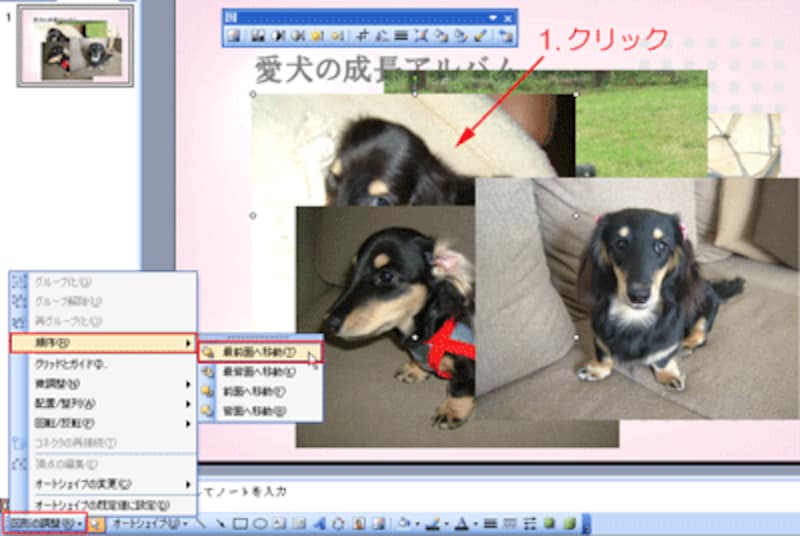Select the Arrow drawing tool
800x536 pixels.
220,524
